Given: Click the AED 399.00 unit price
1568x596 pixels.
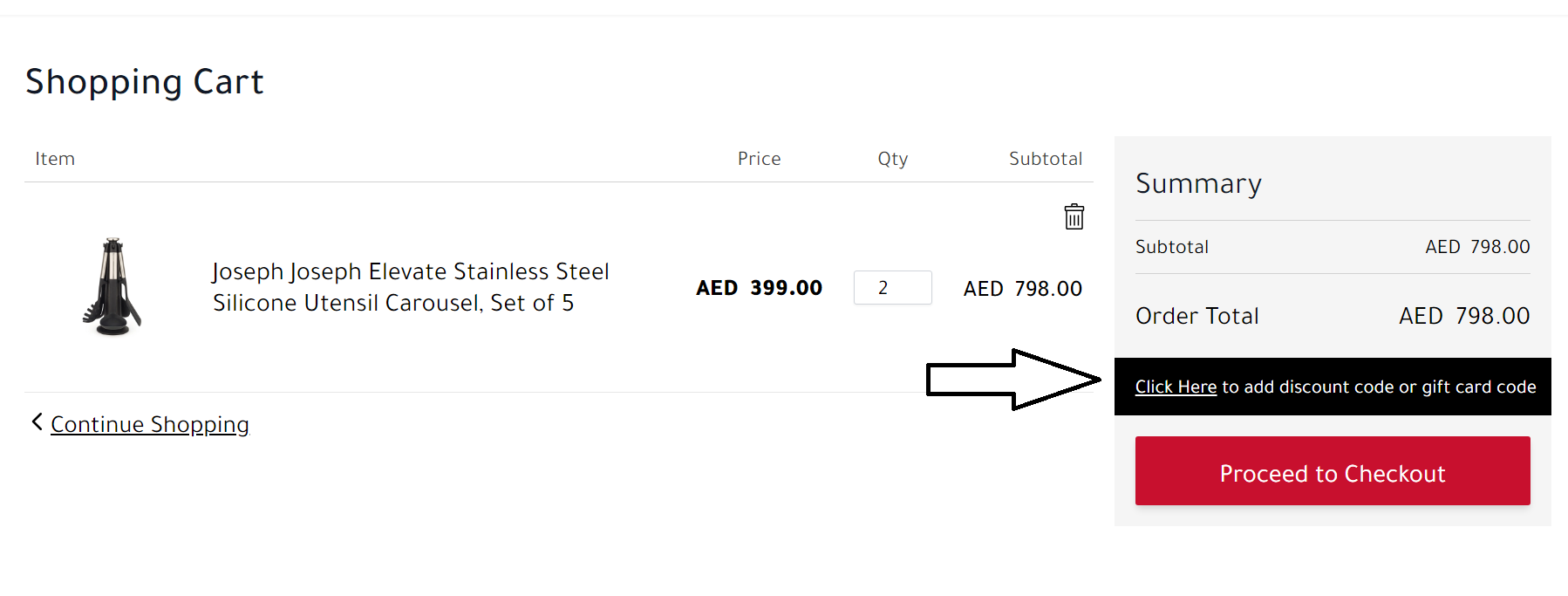Looking at the screenshot, I should tap(759, 288).
